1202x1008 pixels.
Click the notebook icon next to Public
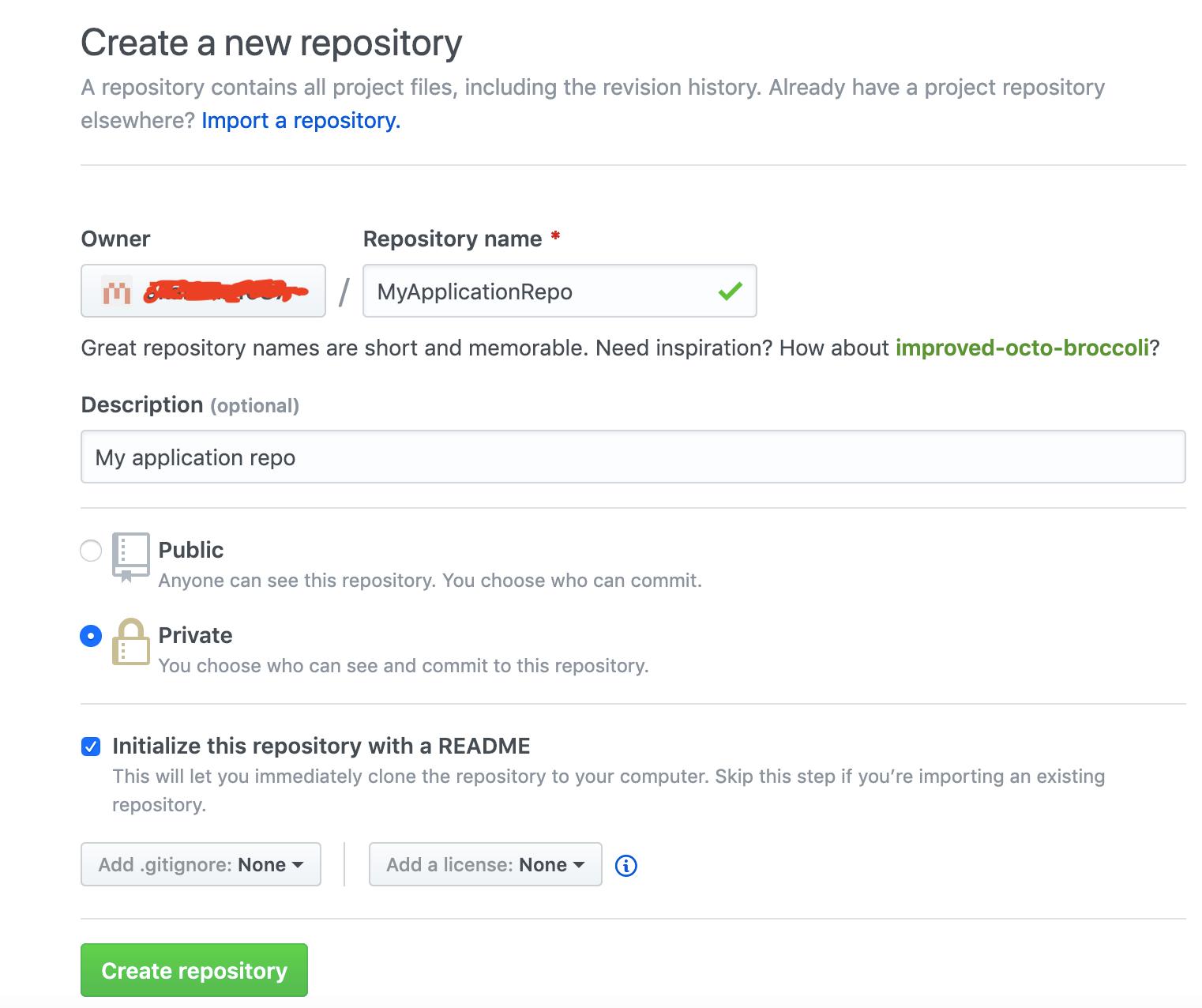point(131,558)
